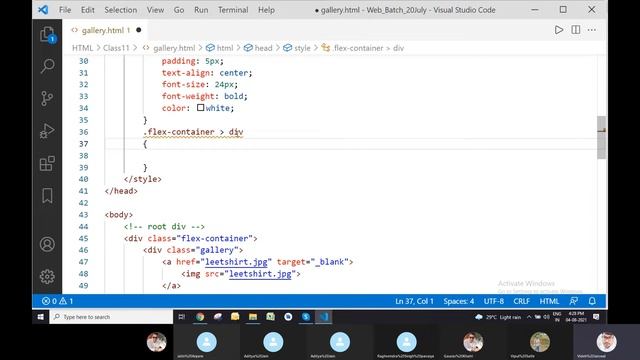The height and width of the screenshot is (360, 640).
Task: Click the root div comment line
Action: tap(164, 226)
